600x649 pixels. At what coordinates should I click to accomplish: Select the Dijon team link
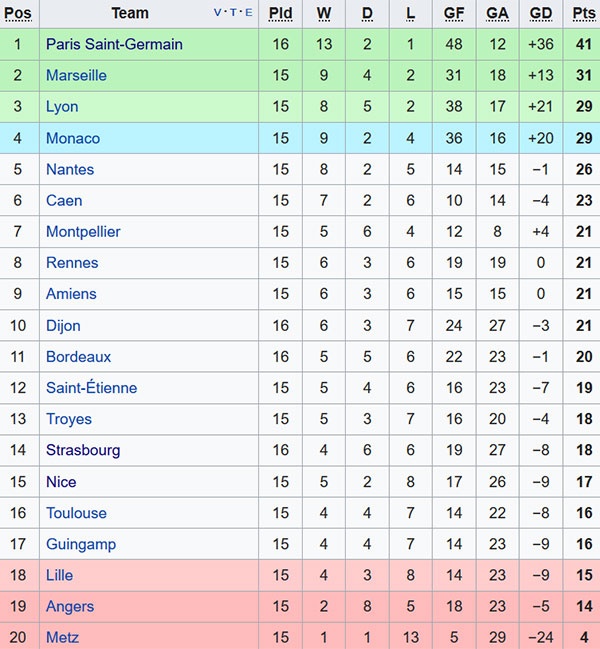(63, 325)
